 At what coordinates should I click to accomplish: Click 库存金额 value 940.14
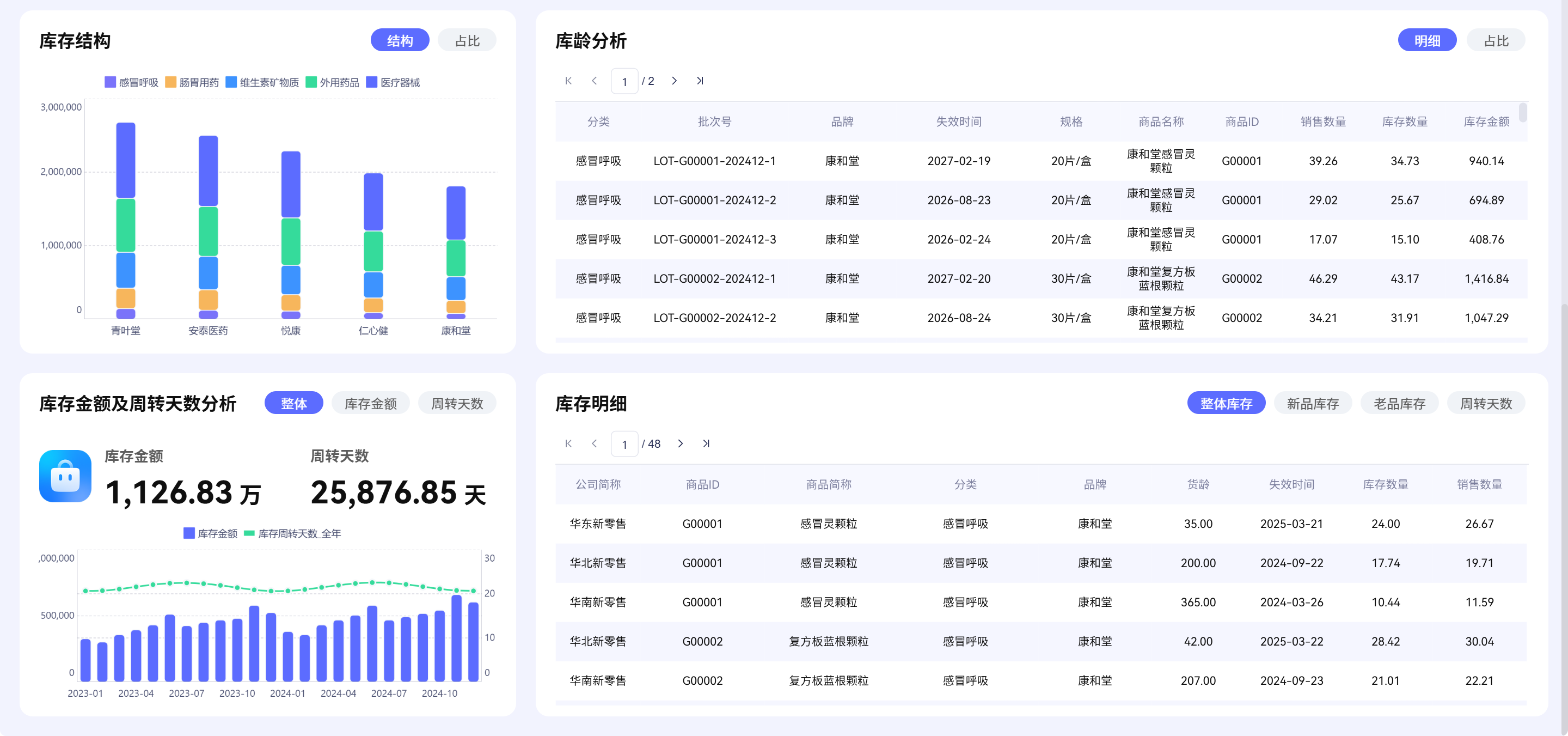(1486, 161)
